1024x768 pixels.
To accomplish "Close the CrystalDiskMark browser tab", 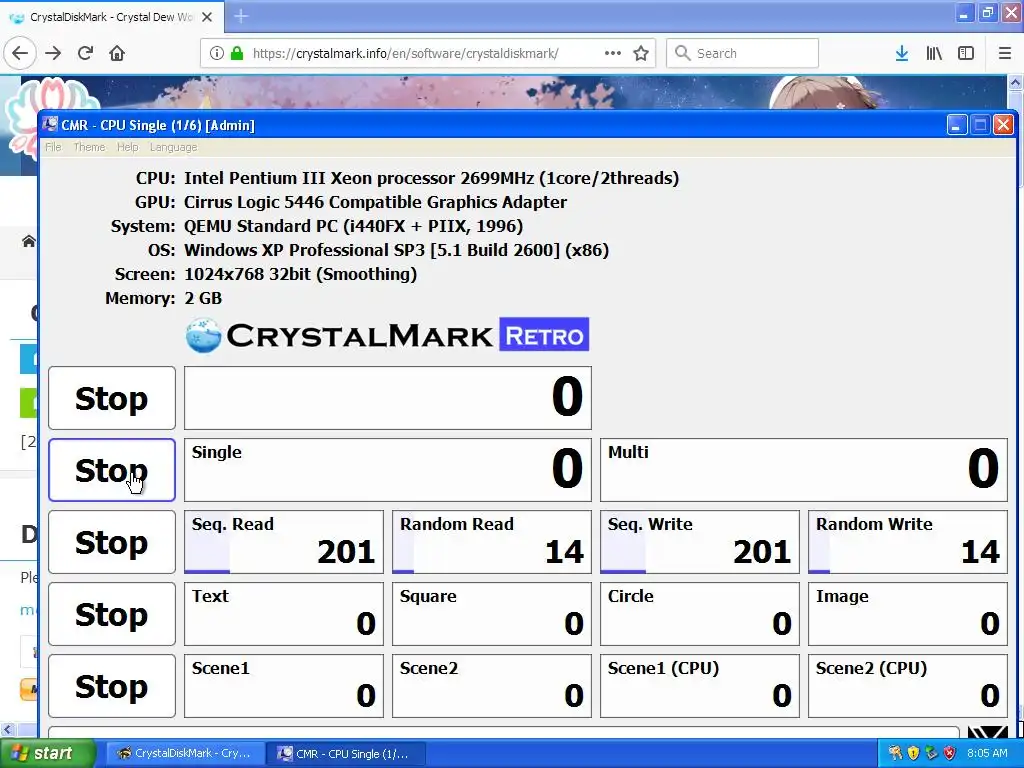I will pyautogui.click(x=207, y=17).
